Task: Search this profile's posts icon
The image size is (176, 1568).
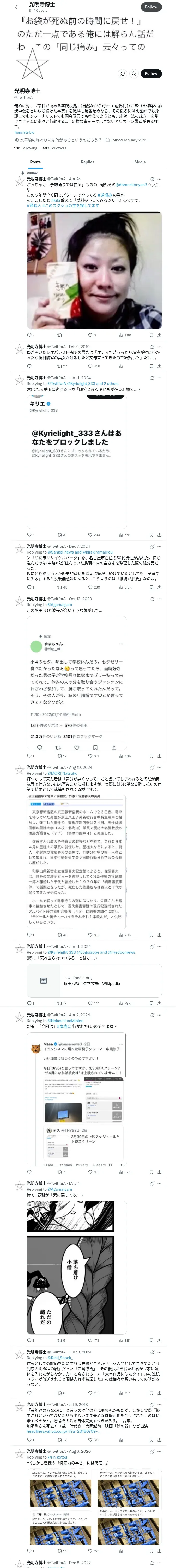Action: pyautogui.click(x=134, y=74)
